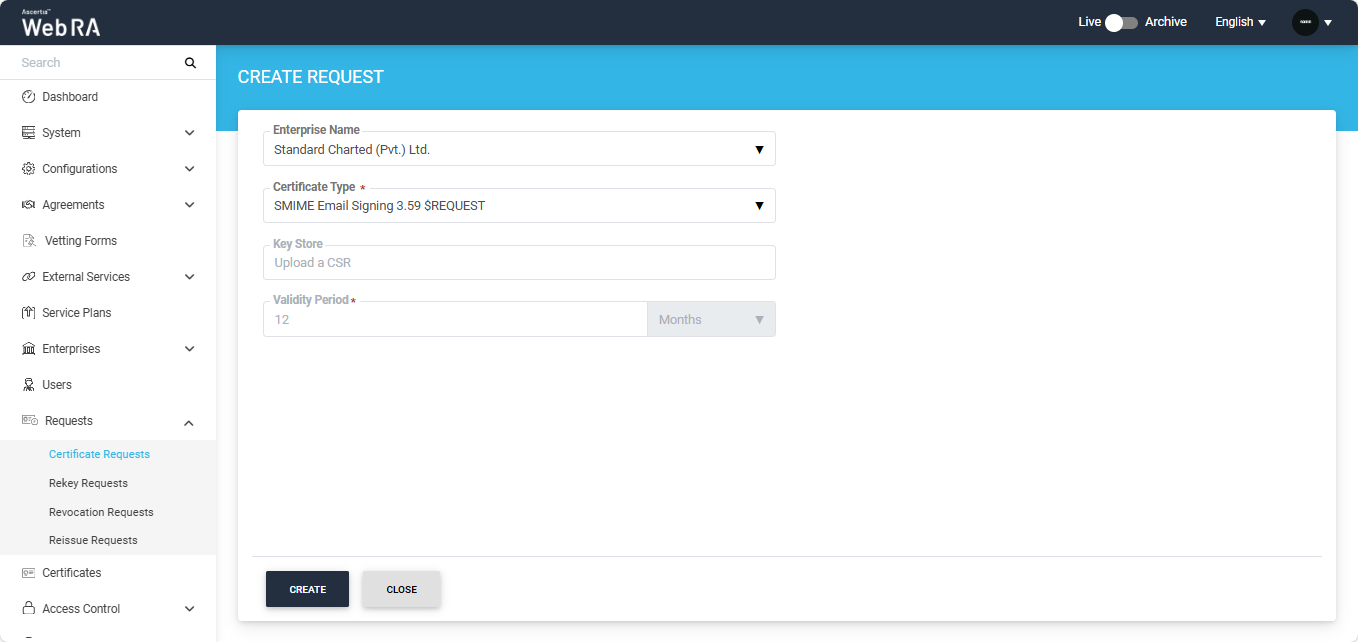The image size is (1358, 642).
Task: Click the Key Store Upload a CSR field
Action: coord(519,263)
